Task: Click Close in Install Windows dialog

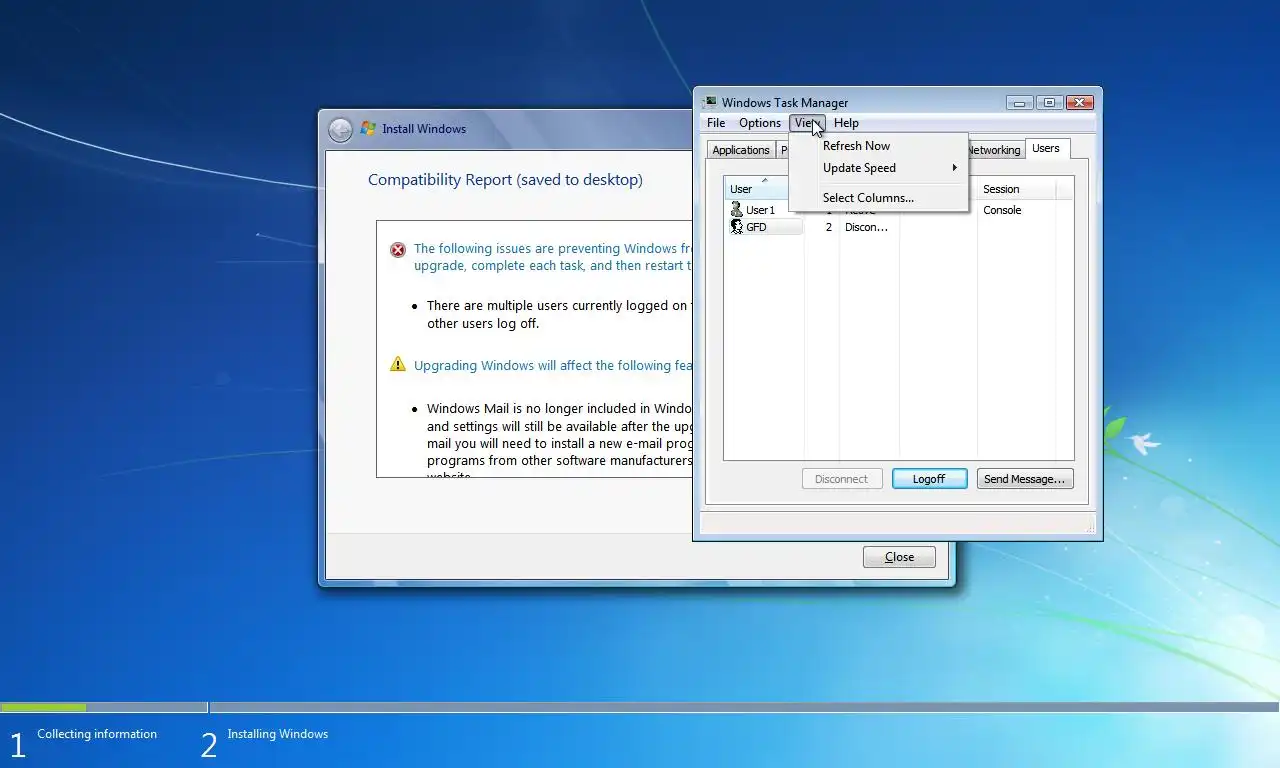Action: click(899, 557)
